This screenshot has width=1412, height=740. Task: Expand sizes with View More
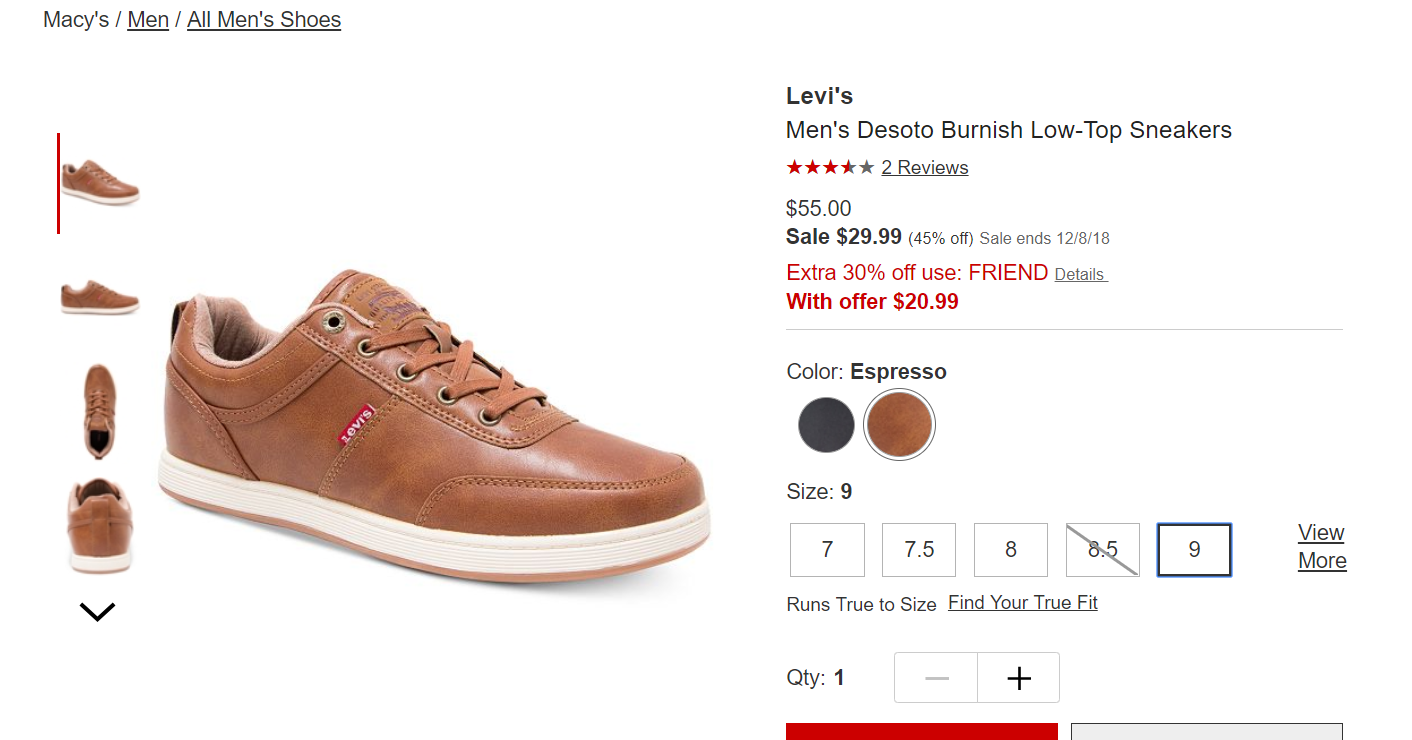(1322, 546)
